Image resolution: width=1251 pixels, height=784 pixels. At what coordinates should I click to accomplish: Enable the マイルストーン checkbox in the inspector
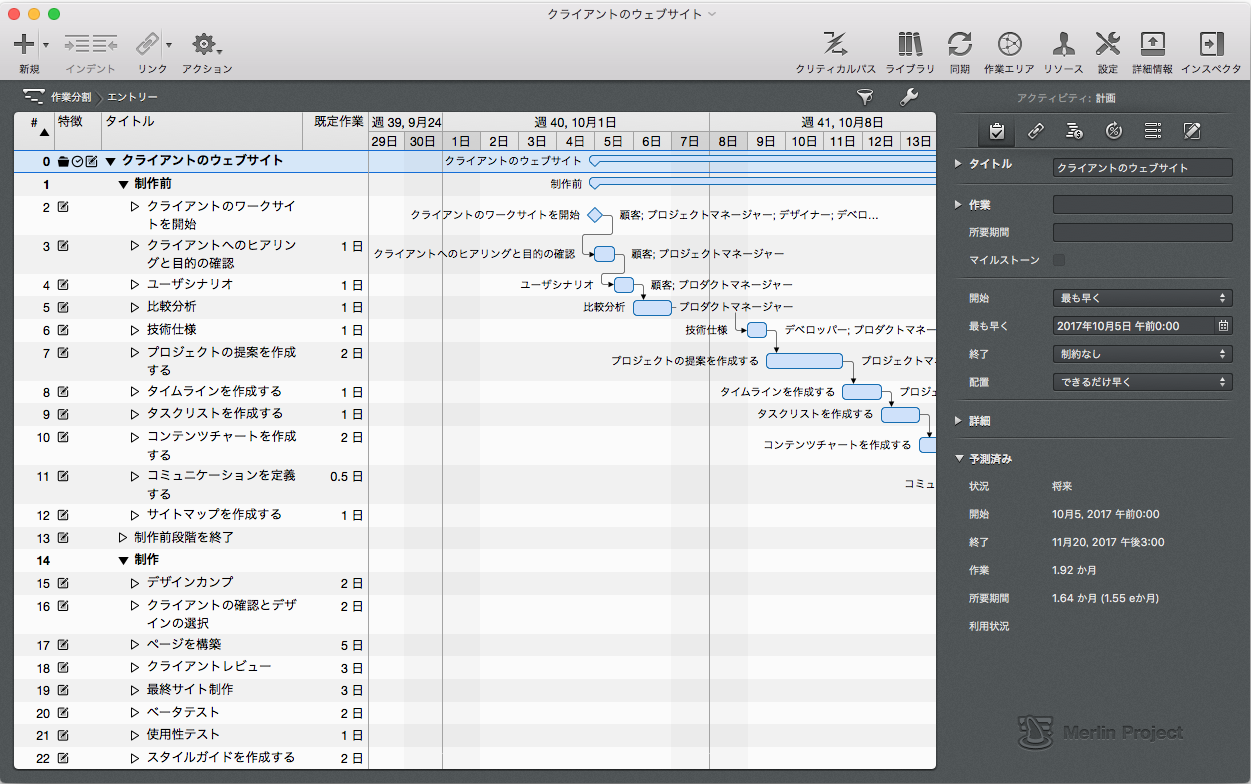click(x=1060, y=259)
